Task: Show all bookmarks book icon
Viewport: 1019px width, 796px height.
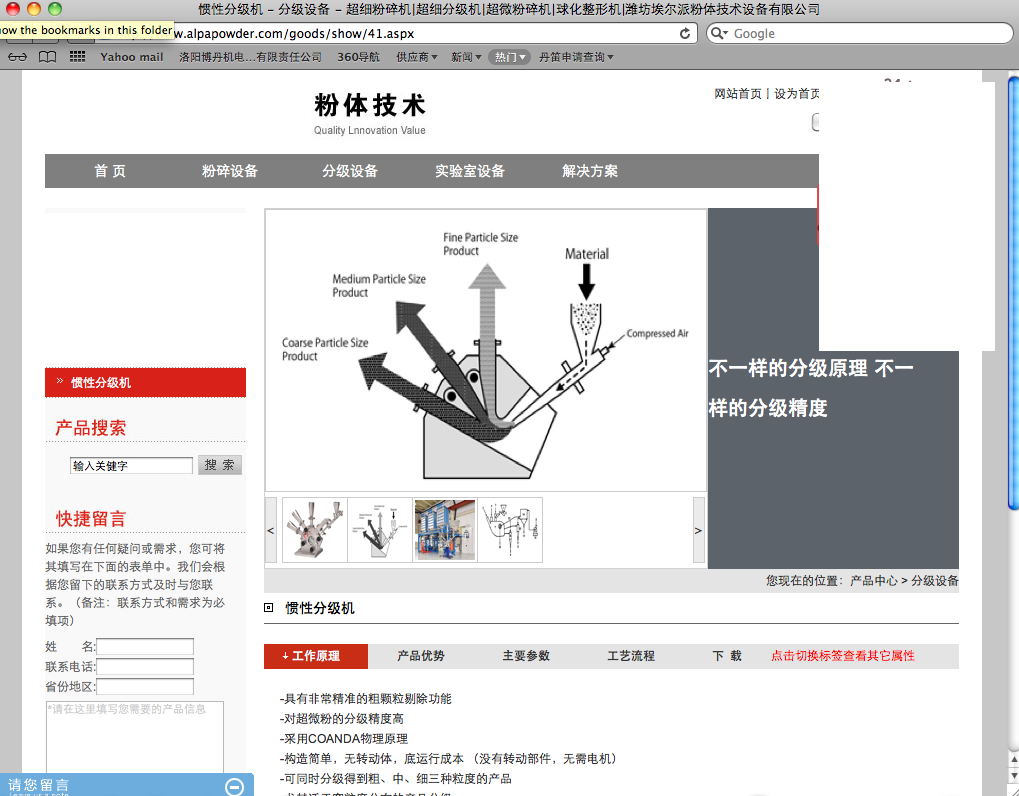Action: [x=47, y=57]
